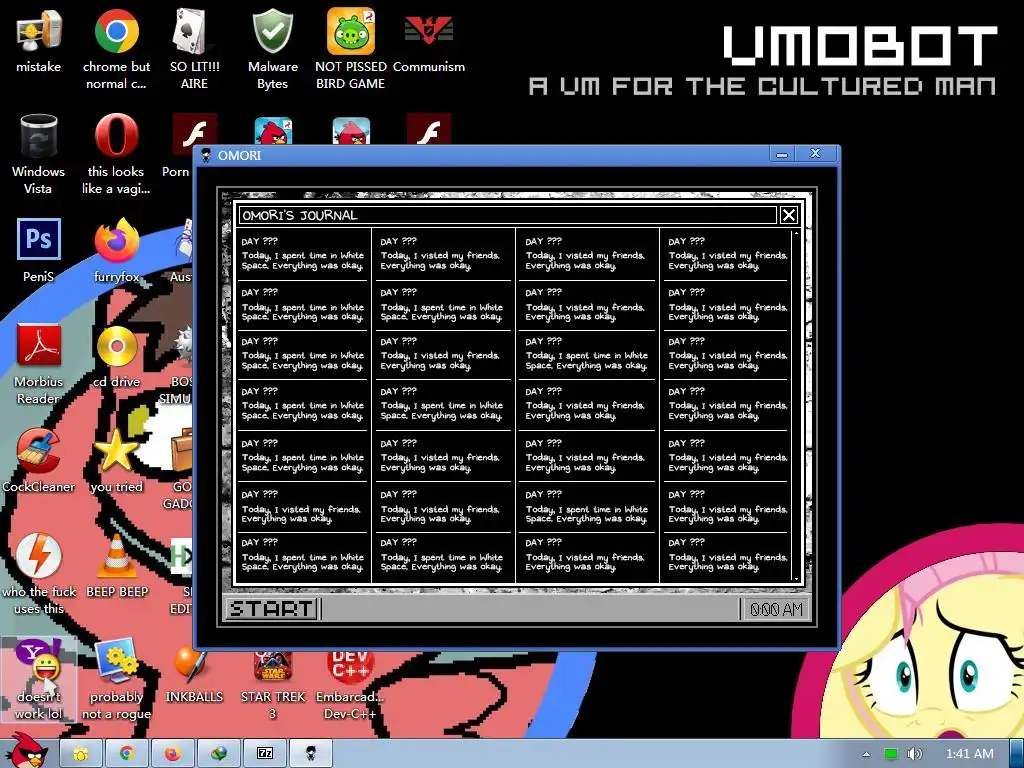Open the orange lightning bolt disc icon
1024x768 pixels.
[39, 556]
